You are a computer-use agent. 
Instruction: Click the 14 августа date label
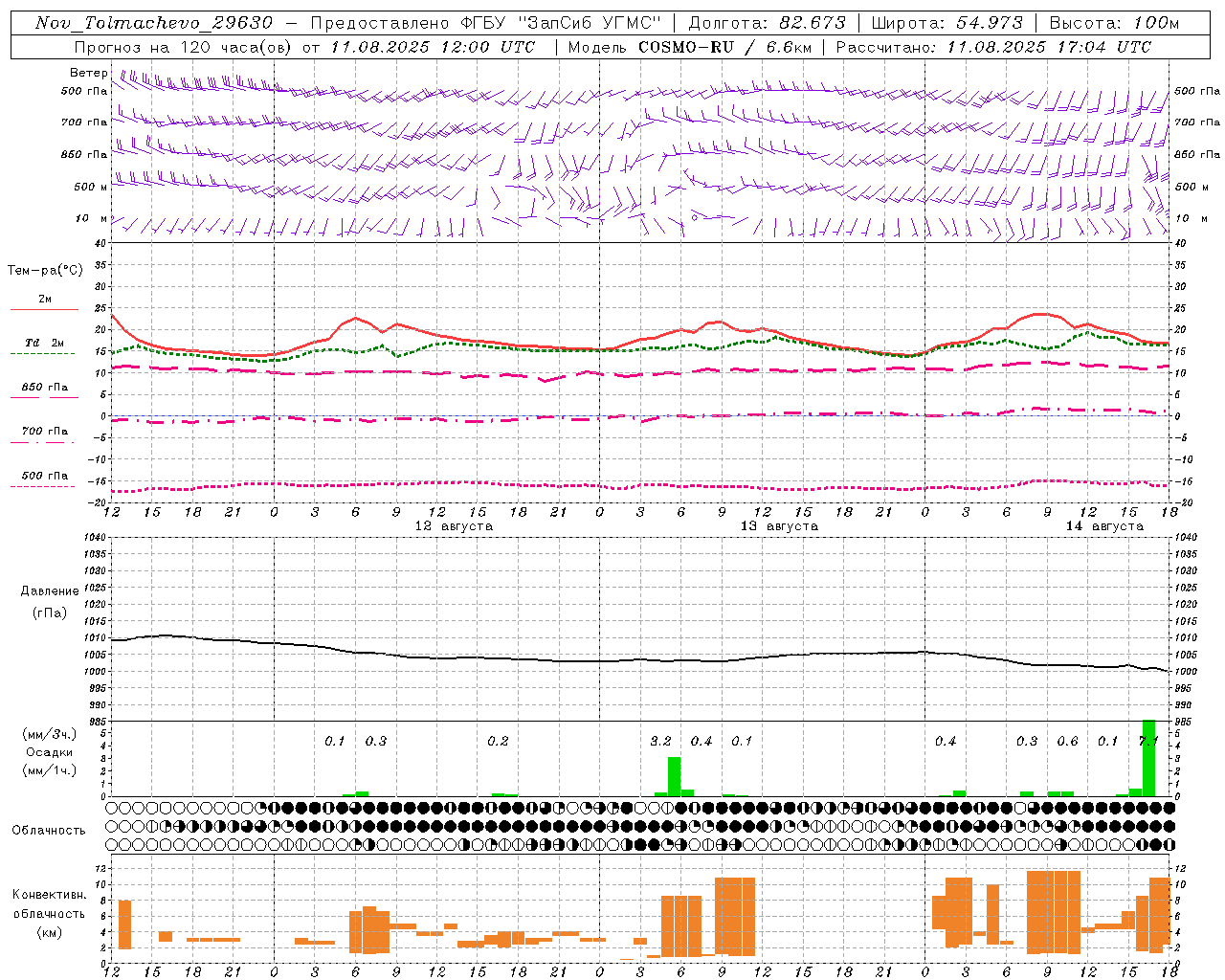pos(1104,526)
